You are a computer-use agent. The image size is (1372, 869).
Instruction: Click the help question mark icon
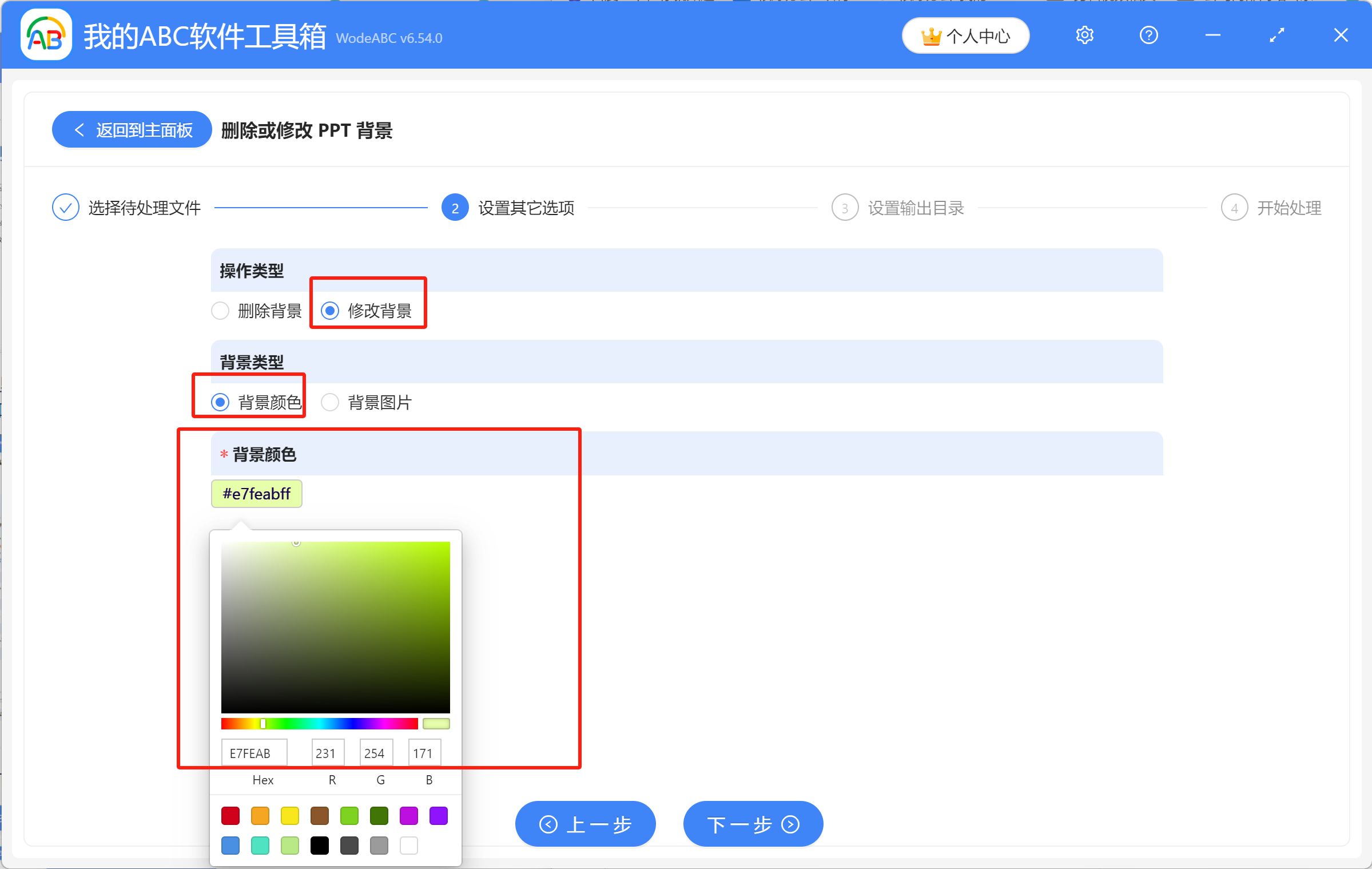click(x=1148, y=35)
